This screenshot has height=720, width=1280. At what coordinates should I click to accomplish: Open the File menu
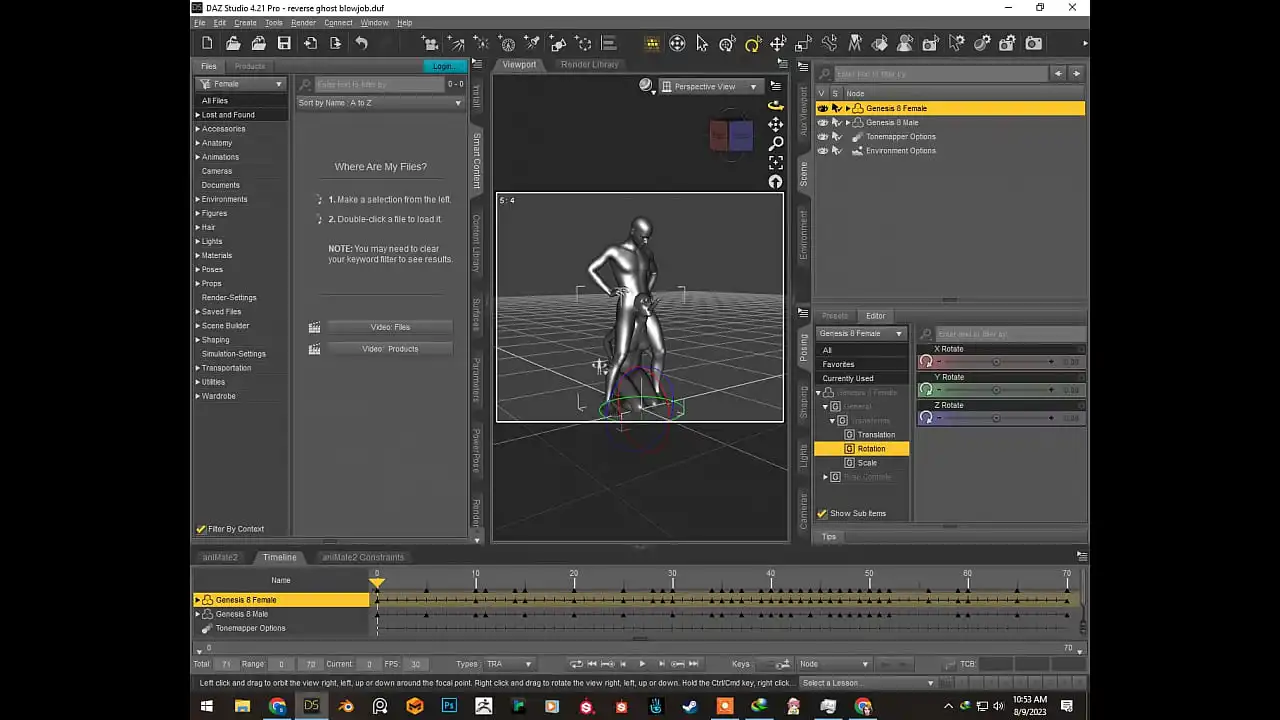[x=200, y=22]
